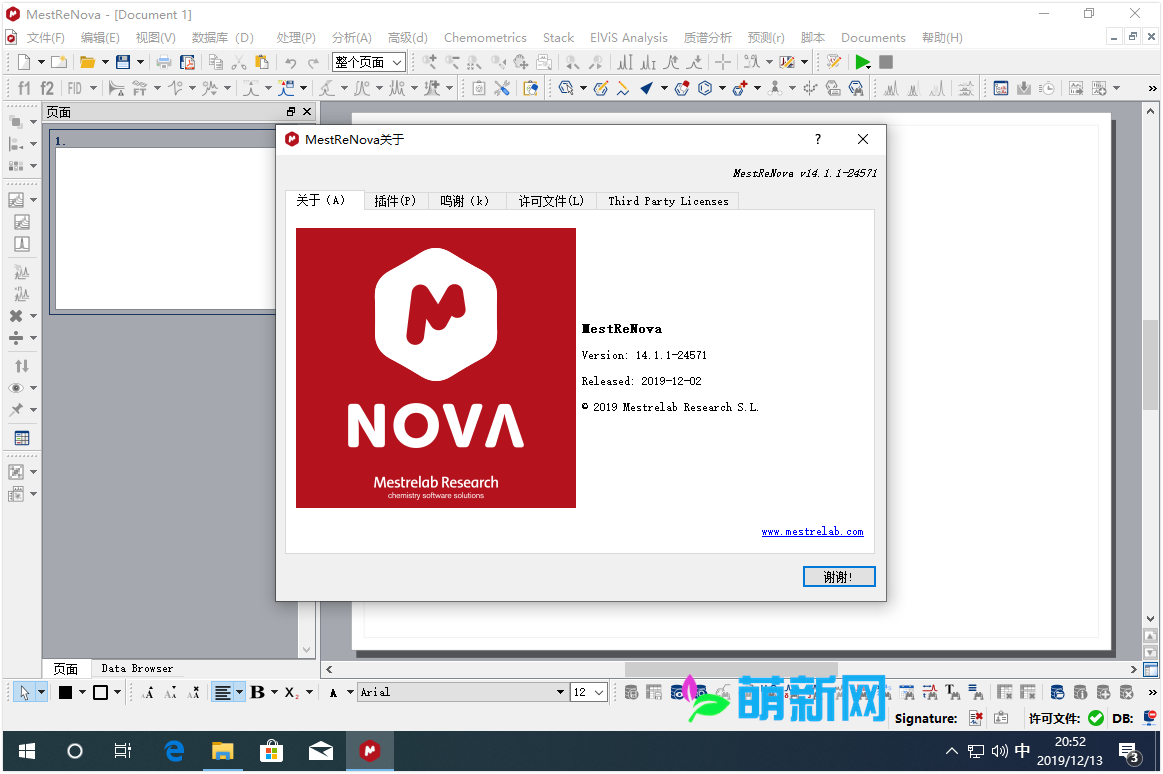Switch to the 插件(P) tab in About dialog
This screenshot has width=1163, height=774.
click(x=395, y=201)
